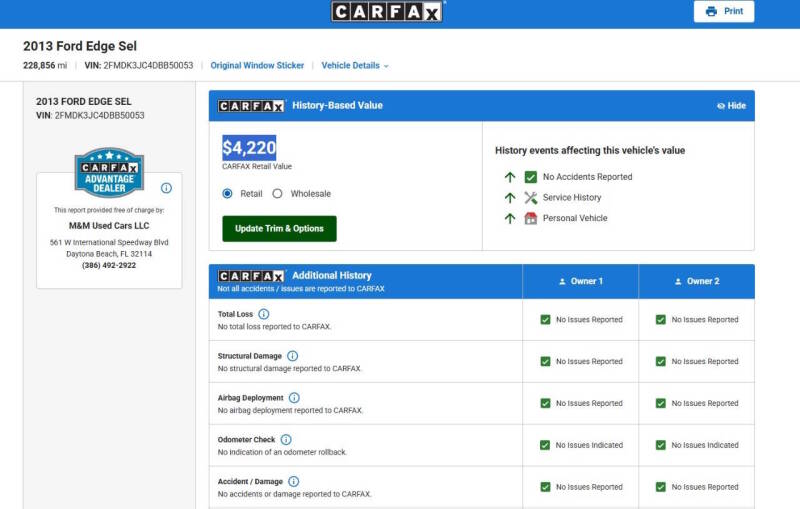
Task: Expand the Vehicle Details dropdown
Action: tap(355, 66)
